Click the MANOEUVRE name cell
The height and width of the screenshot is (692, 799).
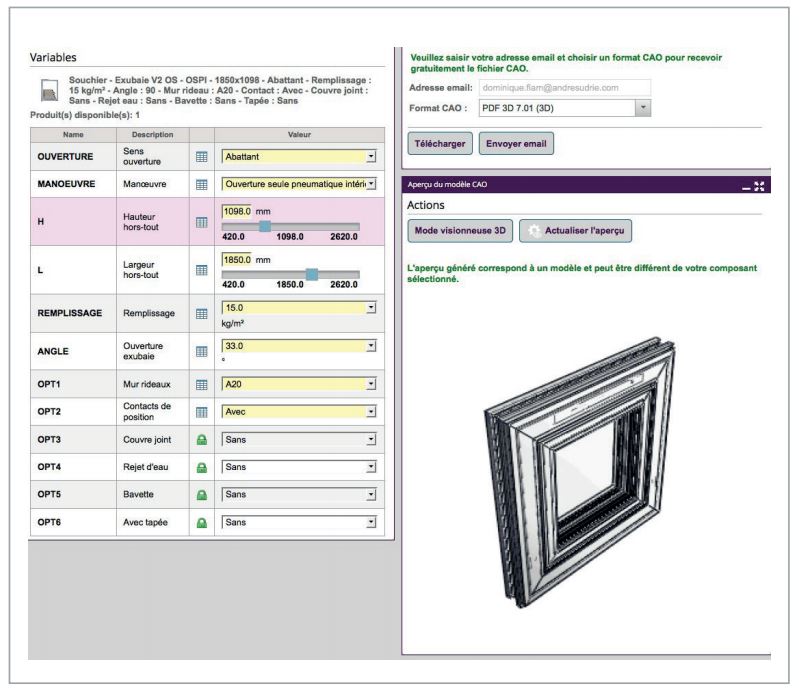[x=73, y=184]
